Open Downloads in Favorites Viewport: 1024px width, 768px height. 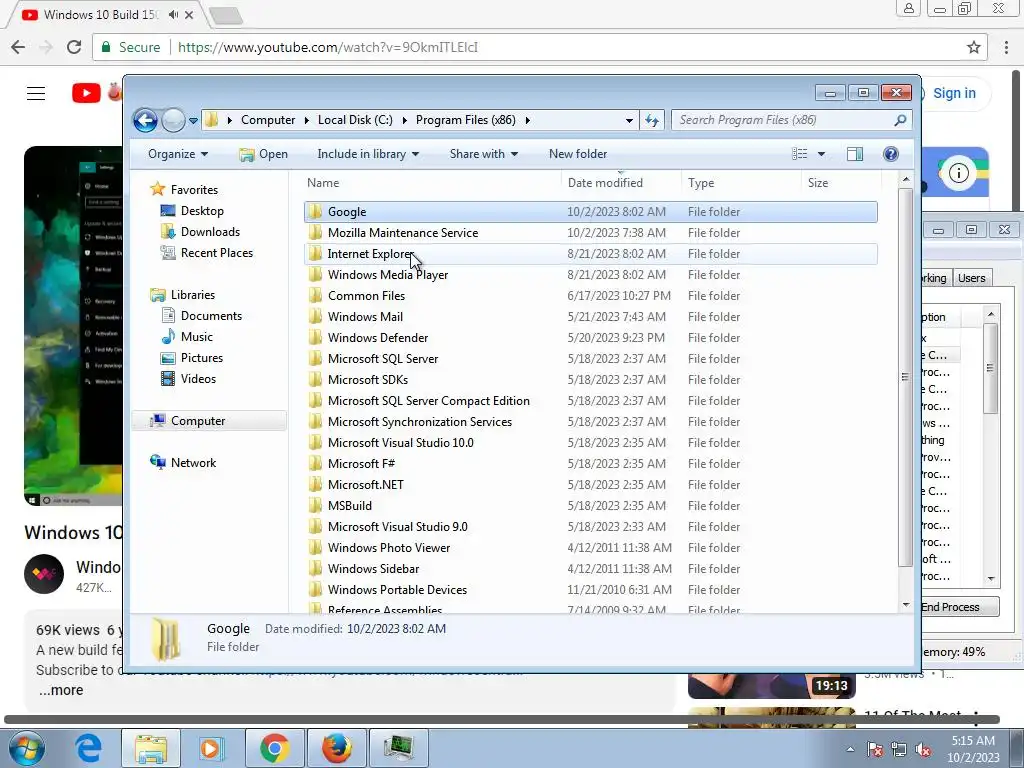[210, 232]
